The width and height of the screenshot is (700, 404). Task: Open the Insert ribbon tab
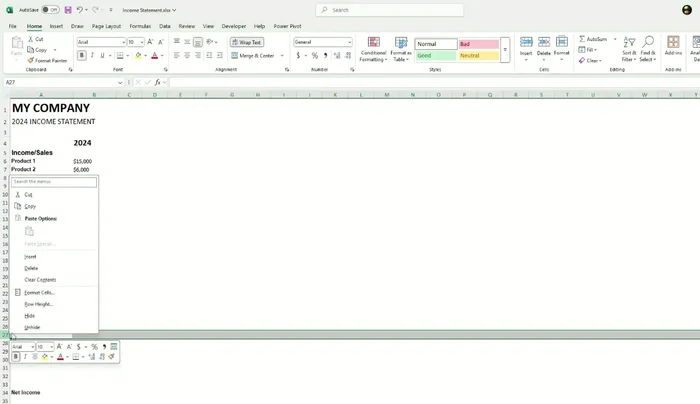click(x=56, y=26)
